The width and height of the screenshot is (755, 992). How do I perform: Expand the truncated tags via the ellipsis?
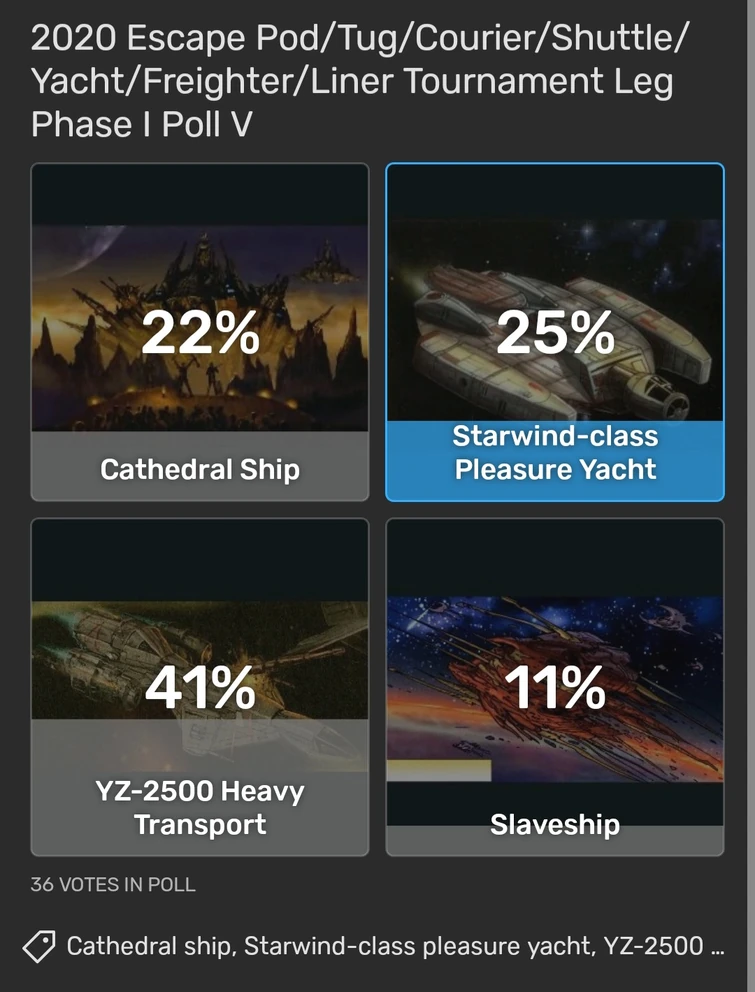tap(715, 946)
